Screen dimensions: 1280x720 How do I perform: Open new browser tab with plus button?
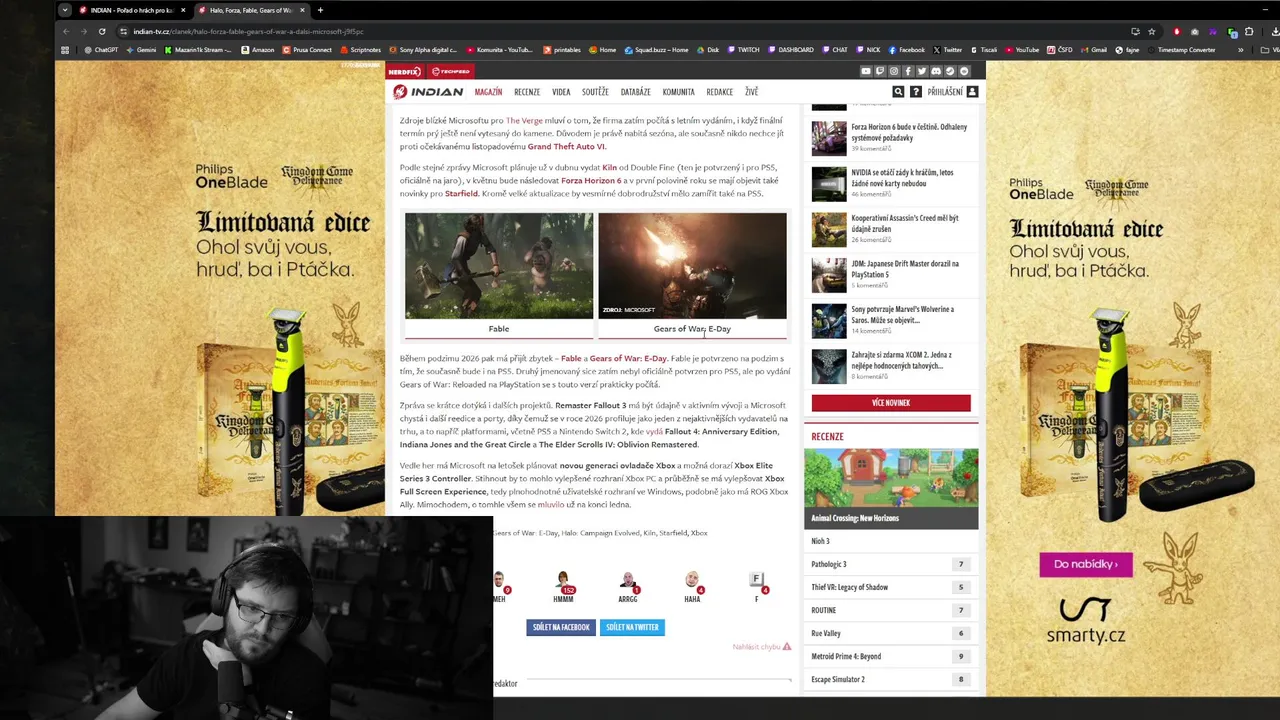click(320, 10)
